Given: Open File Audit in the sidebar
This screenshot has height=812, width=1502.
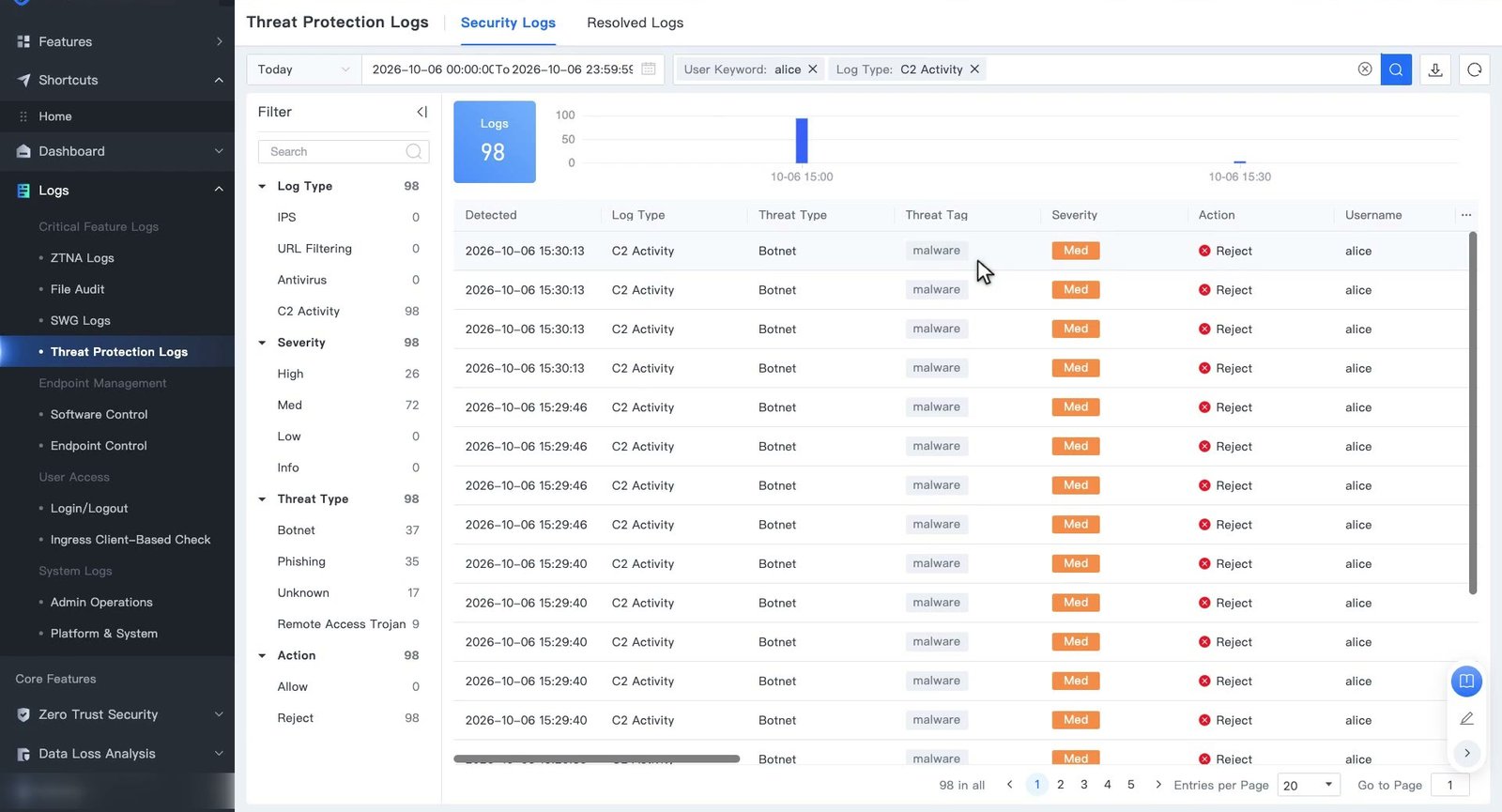Looking at the screenshot, I should 77,289.
